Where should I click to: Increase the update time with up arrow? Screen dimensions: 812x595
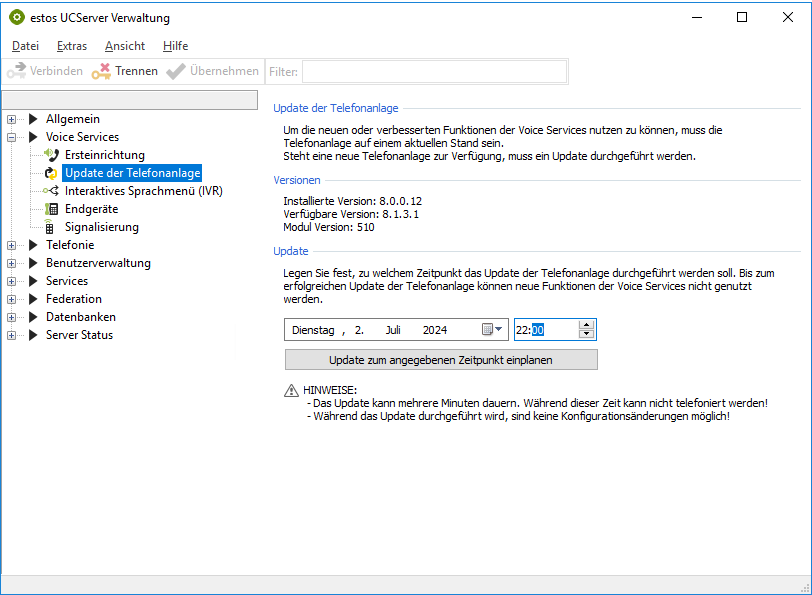pyautogui.click(x=586, y=324)
